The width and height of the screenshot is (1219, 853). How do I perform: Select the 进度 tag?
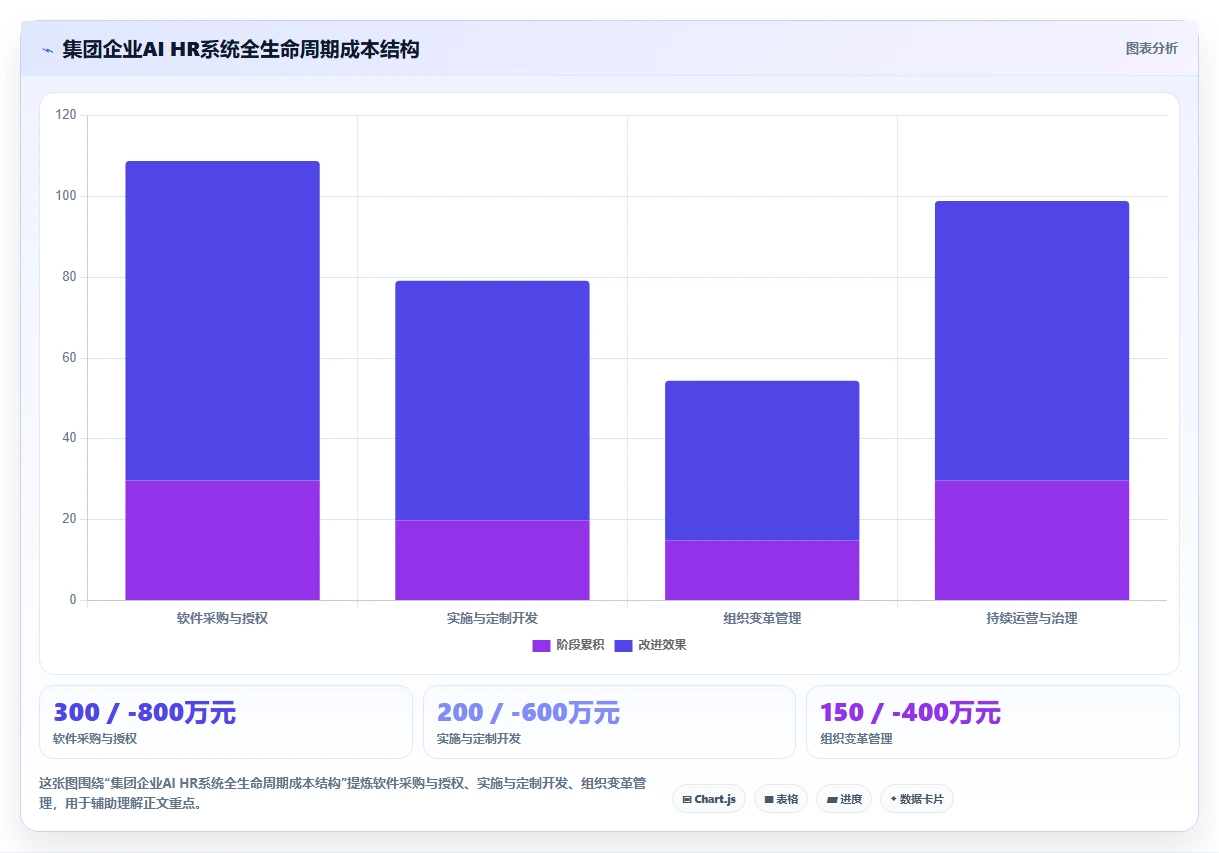click(x=844, y=799)
